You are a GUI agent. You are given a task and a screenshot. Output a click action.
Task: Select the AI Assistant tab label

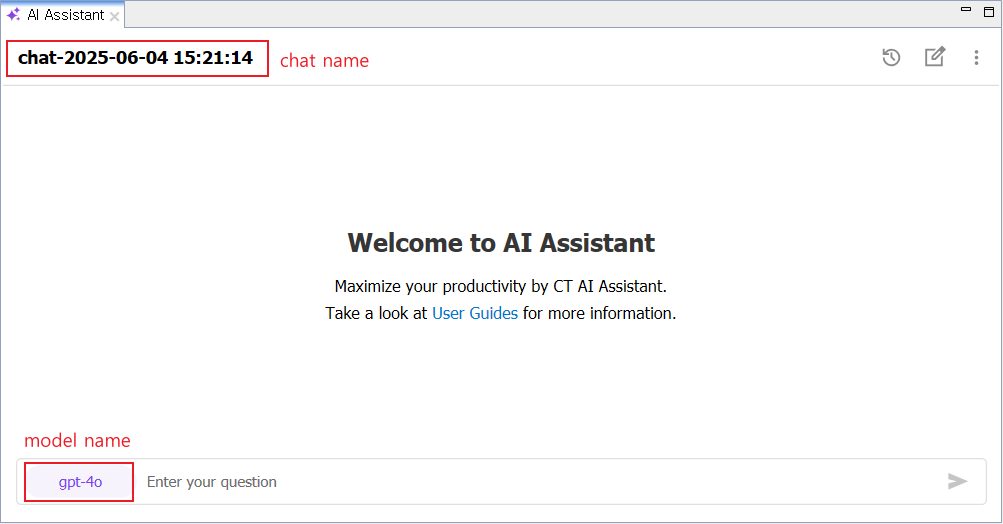pos(65,15)
